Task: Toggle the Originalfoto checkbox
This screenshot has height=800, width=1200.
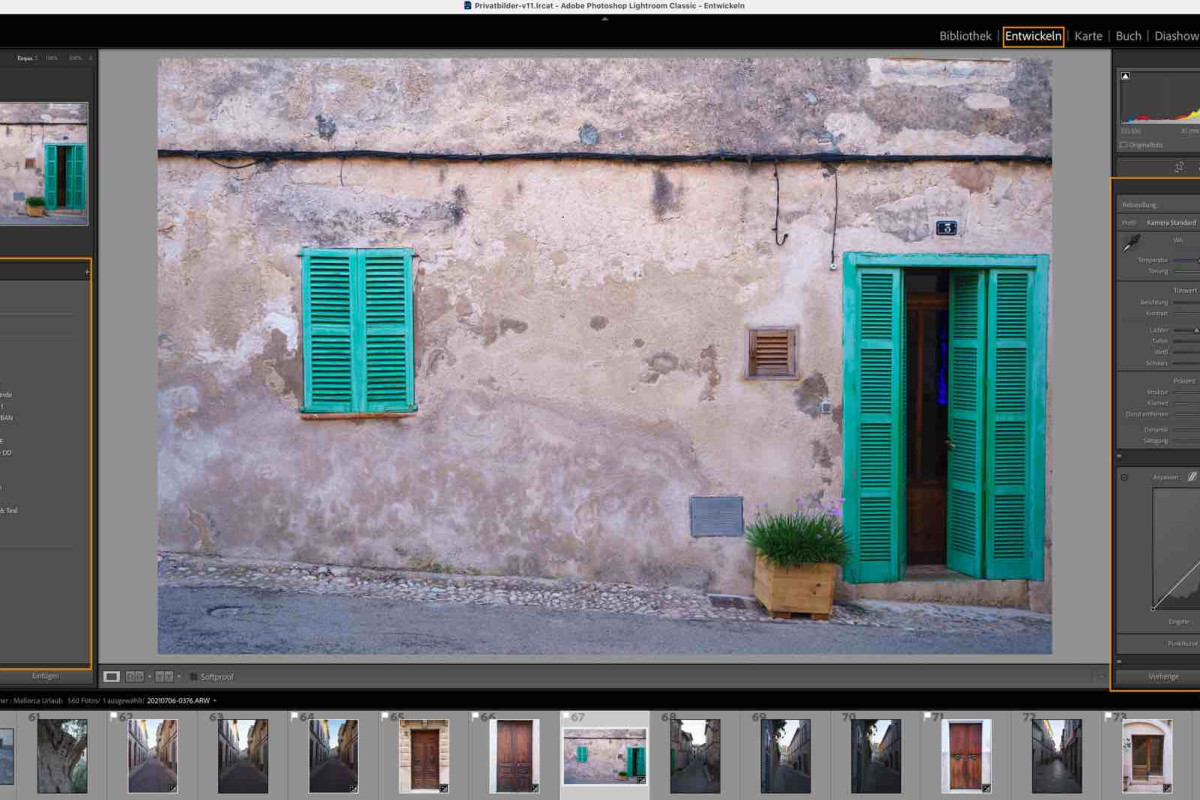Action: [x=1124, y=145]
